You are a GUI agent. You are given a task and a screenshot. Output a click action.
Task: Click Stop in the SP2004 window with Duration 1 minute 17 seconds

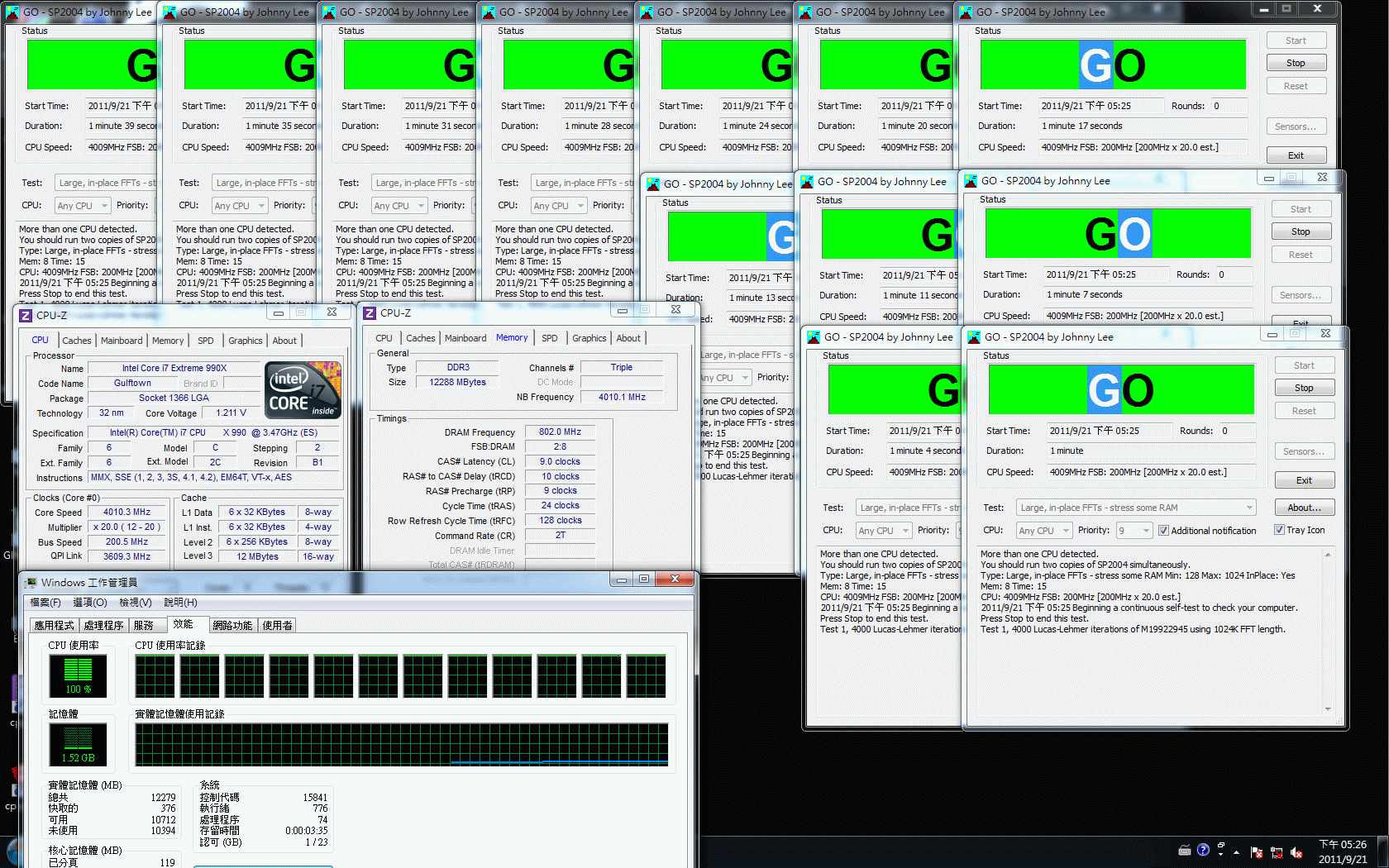[x=1296, y=63]
